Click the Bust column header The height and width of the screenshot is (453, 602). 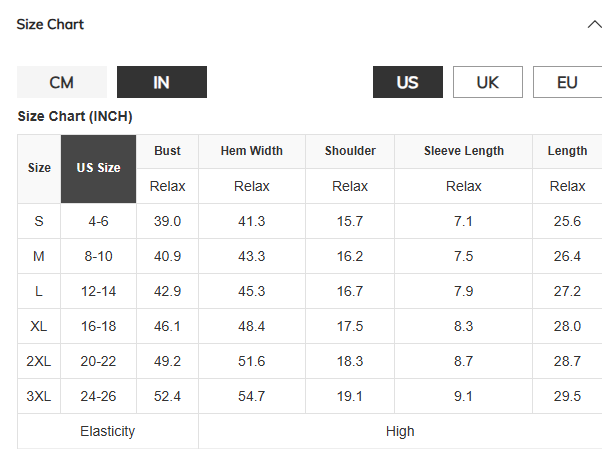pos(167,151)
